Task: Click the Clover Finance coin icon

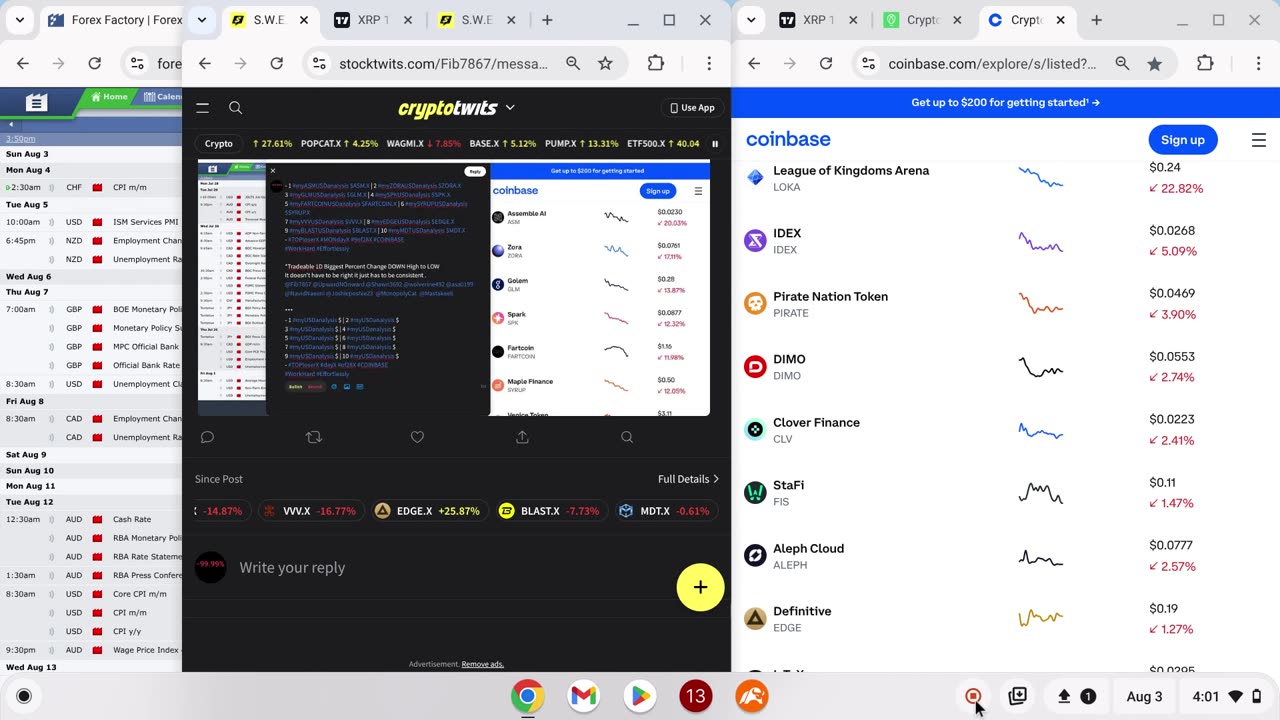Action: (x=755, y=430)
